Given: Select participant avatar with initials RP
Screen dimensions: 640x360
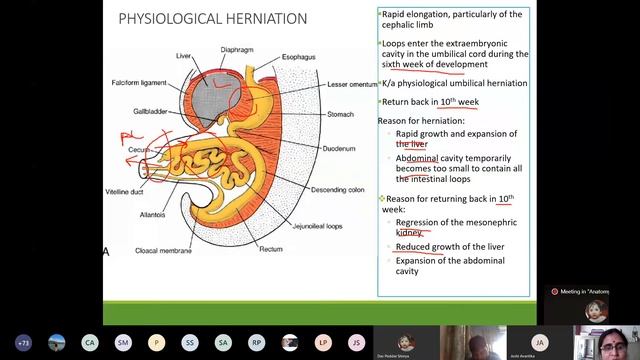Looking at the screenshot, I should 256,343.
